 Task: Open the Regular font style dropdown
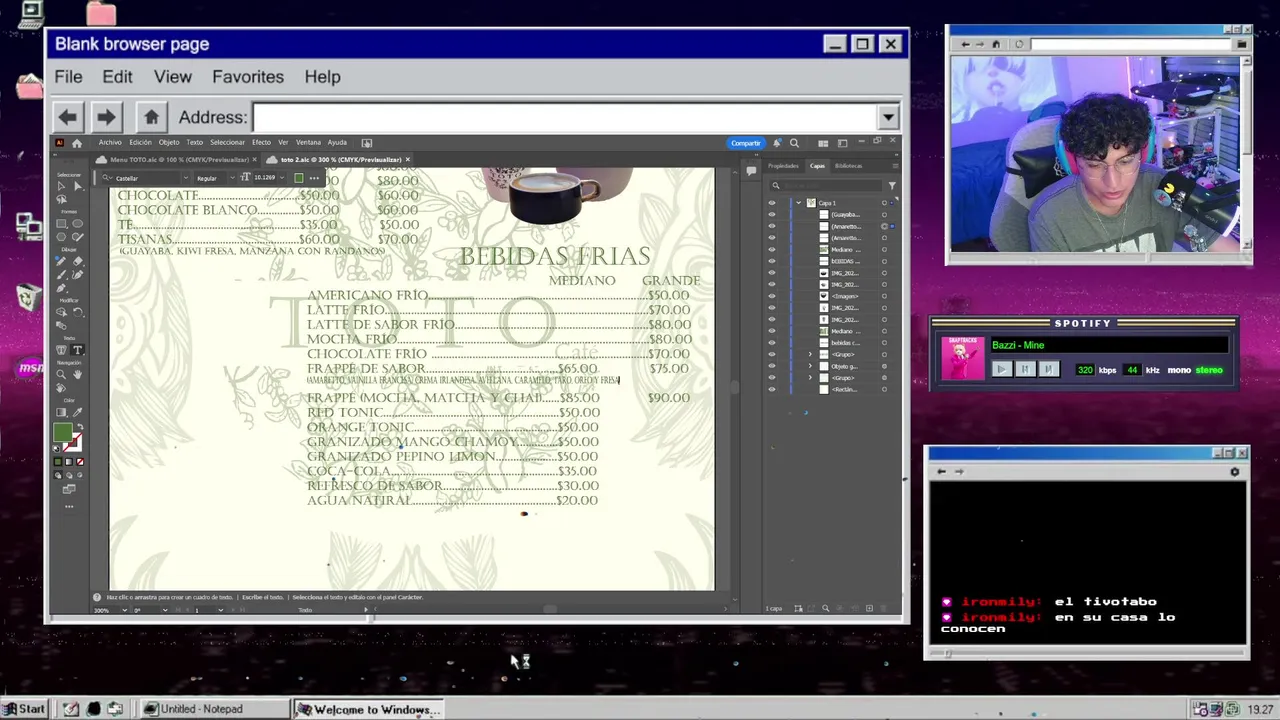232,178
